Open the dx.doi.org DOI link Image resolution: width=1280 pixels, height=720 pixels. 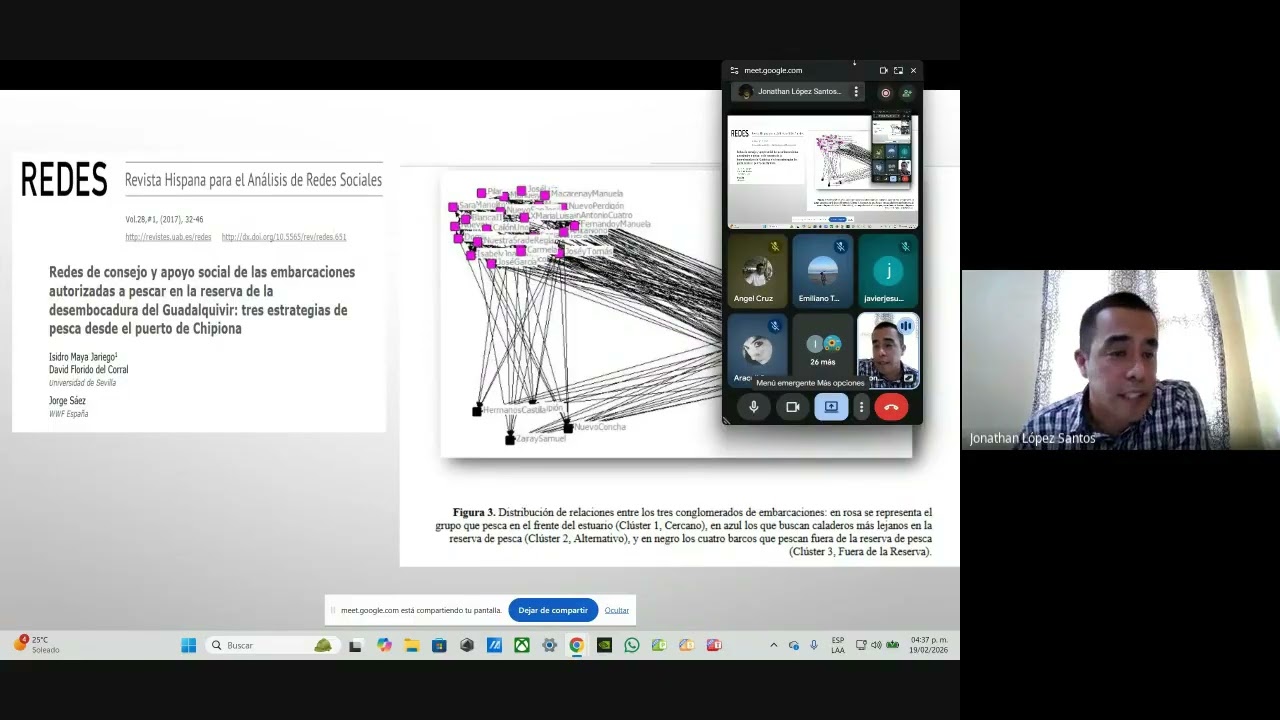(284, 237)
